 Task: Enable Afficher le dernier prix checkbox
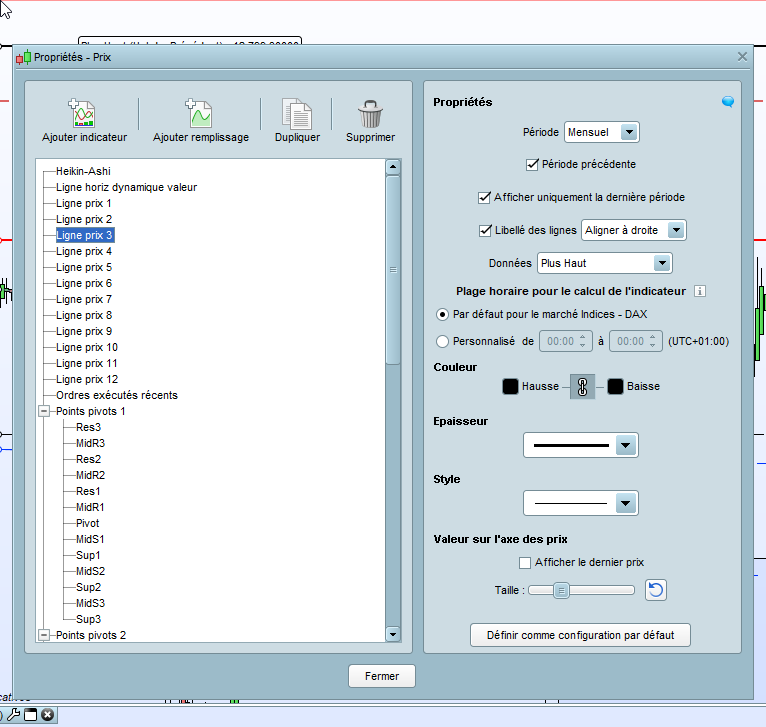point(525,562)
